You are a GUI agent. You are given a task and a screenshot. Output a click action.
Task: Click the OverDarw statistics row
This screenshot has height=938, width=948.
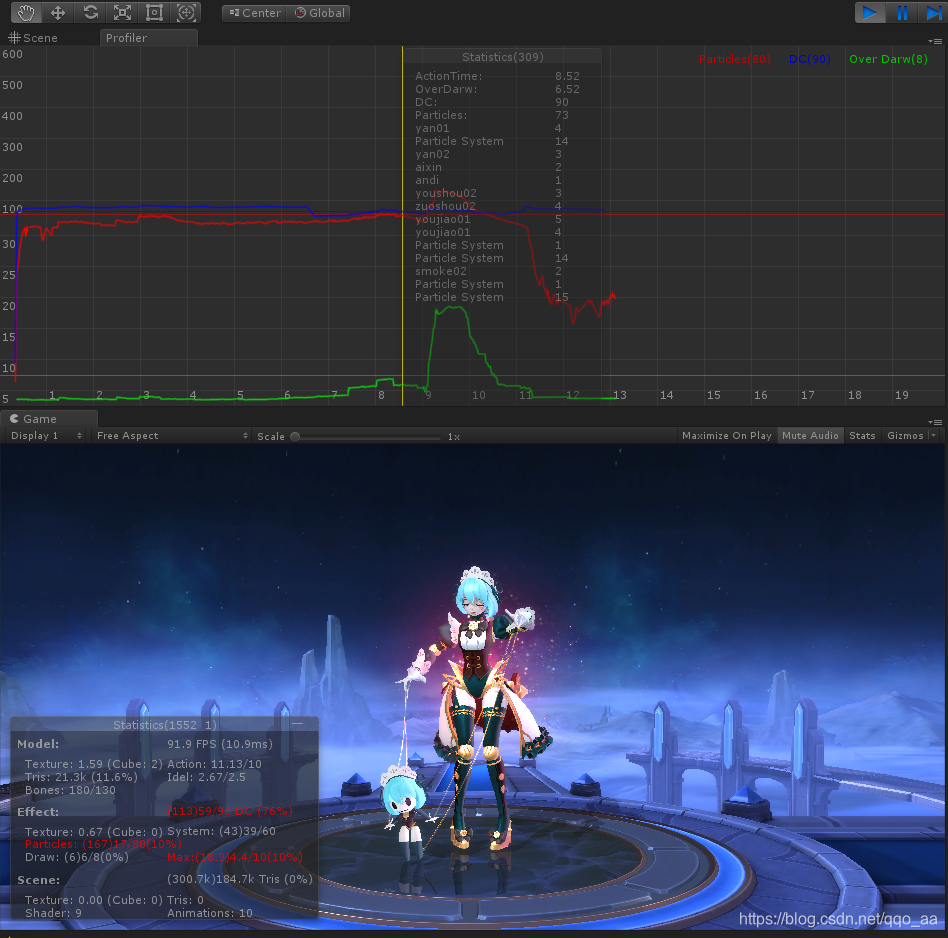[498, 89]
